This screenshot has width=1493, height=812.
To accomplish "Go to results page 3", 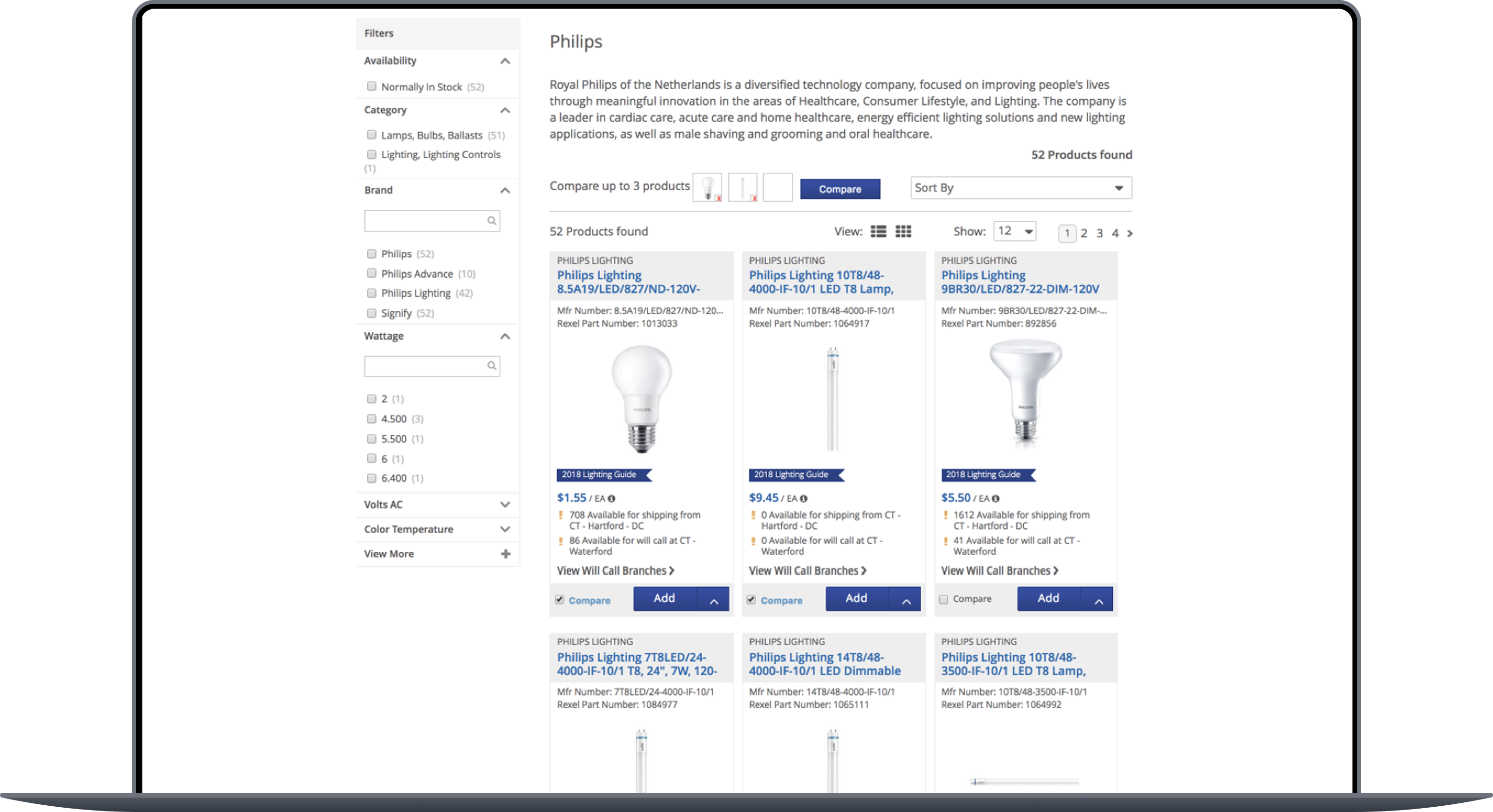I will click(x=1099, y=233).
